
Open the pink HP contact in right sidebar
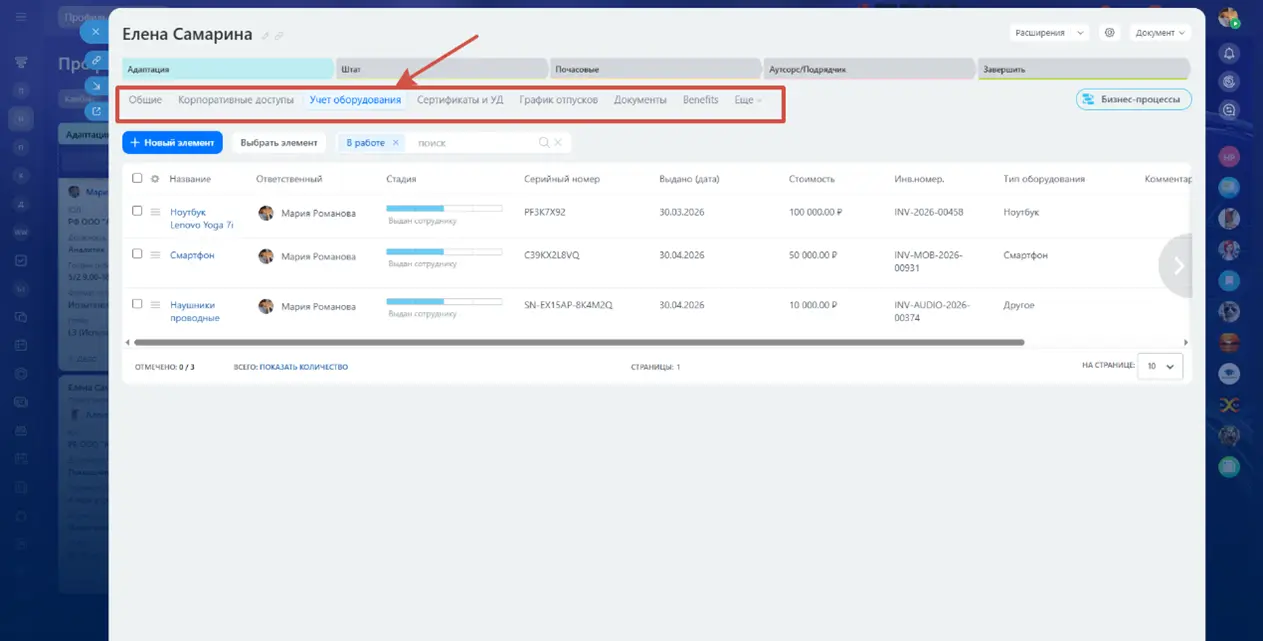1229,157
